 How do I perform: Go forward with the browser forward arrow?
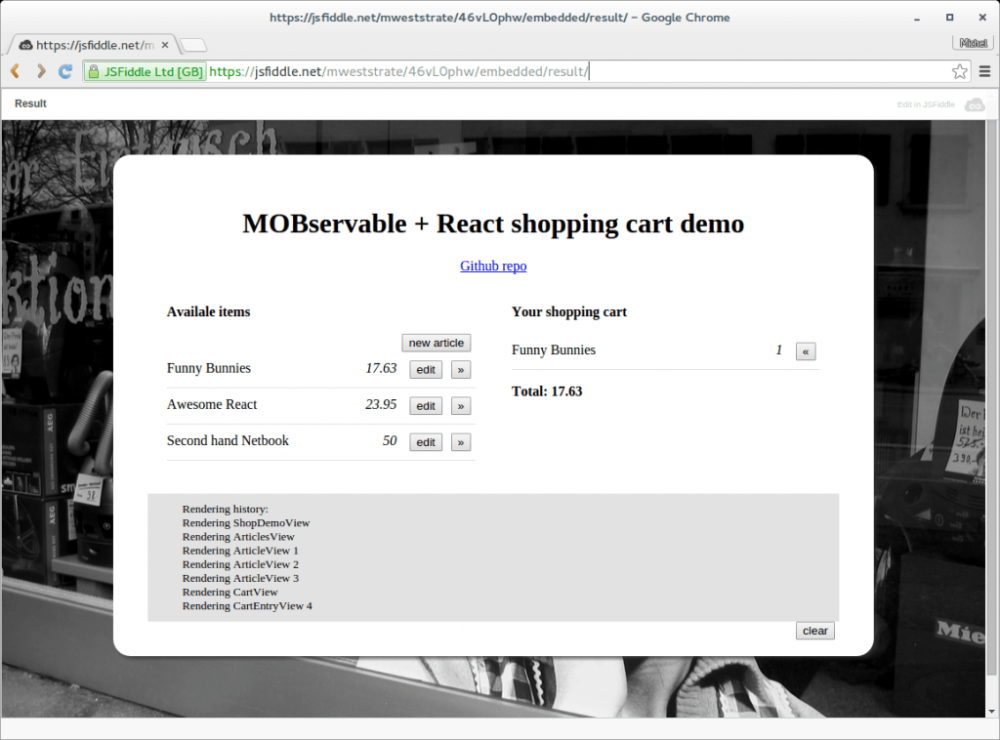tap(40, 71)
